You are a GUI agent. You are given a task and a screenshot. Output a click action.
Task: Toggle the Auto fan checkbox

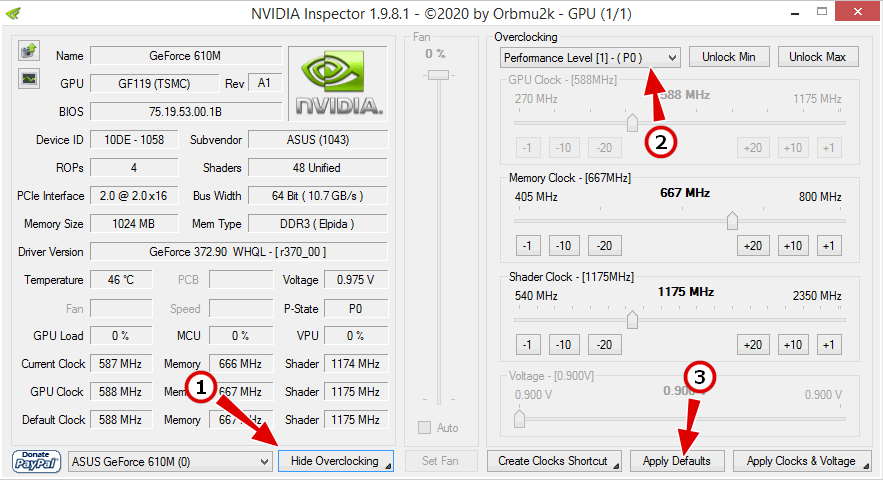point(425,428)
